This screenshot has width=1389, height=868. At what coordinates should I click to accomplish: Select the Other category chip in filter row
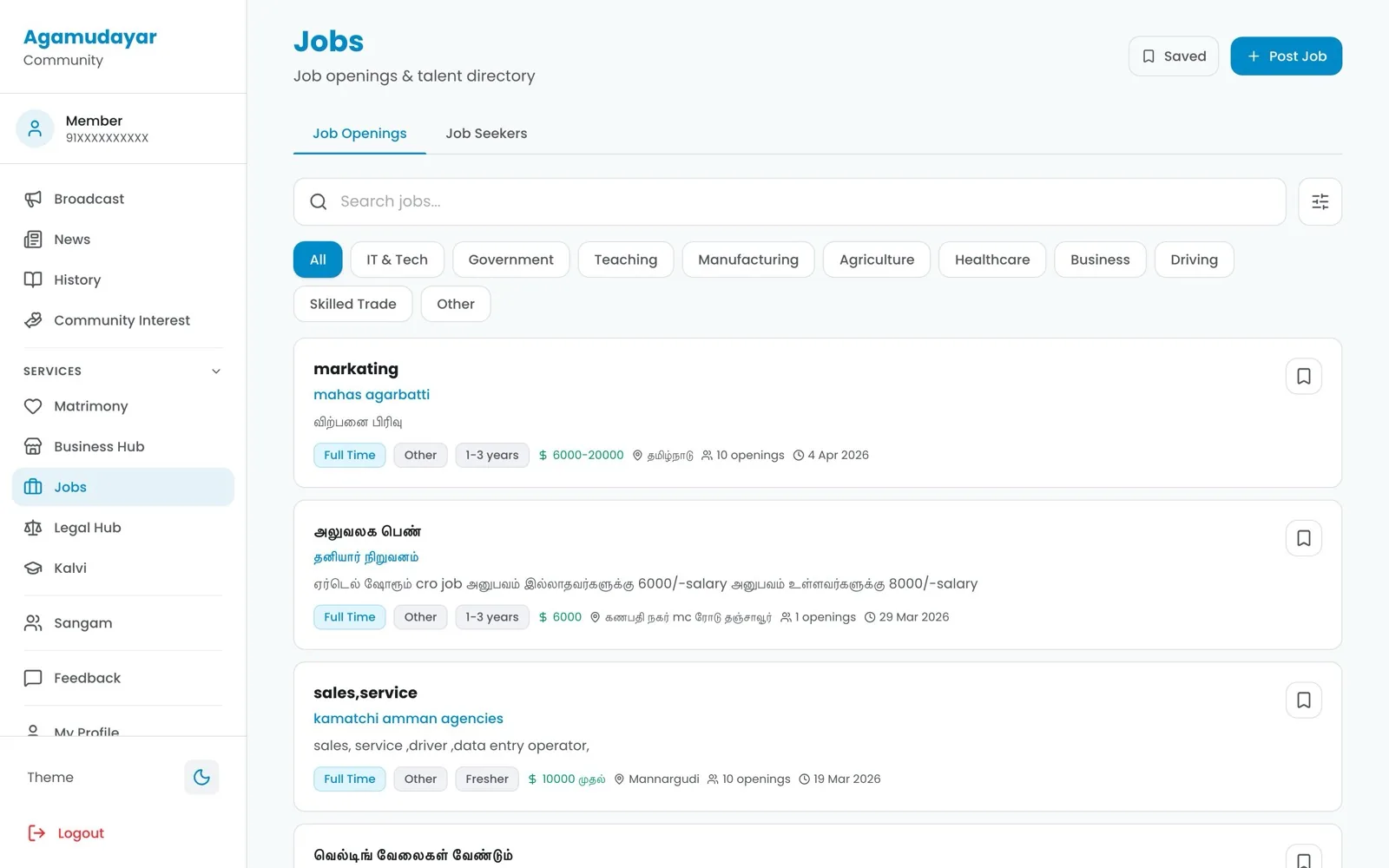click(456, 304)
